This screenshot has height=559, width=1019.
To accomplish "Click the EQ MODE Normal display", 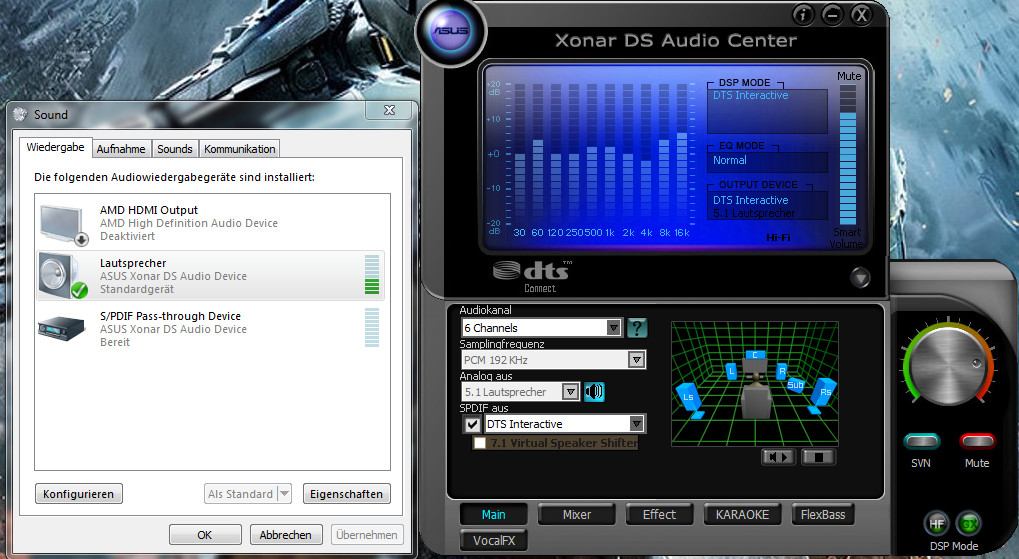I will (x=767, y=161).
